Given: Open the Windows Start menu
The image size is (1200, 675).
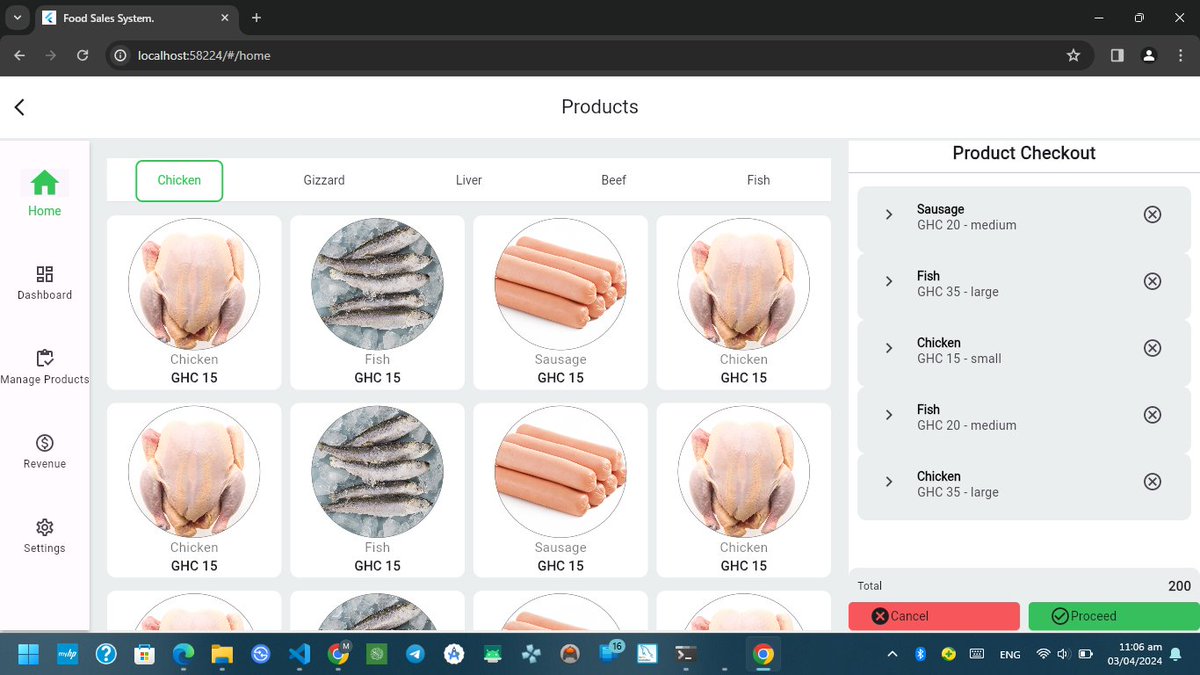Looking at the screenshot, I should (x=28, y=655).
